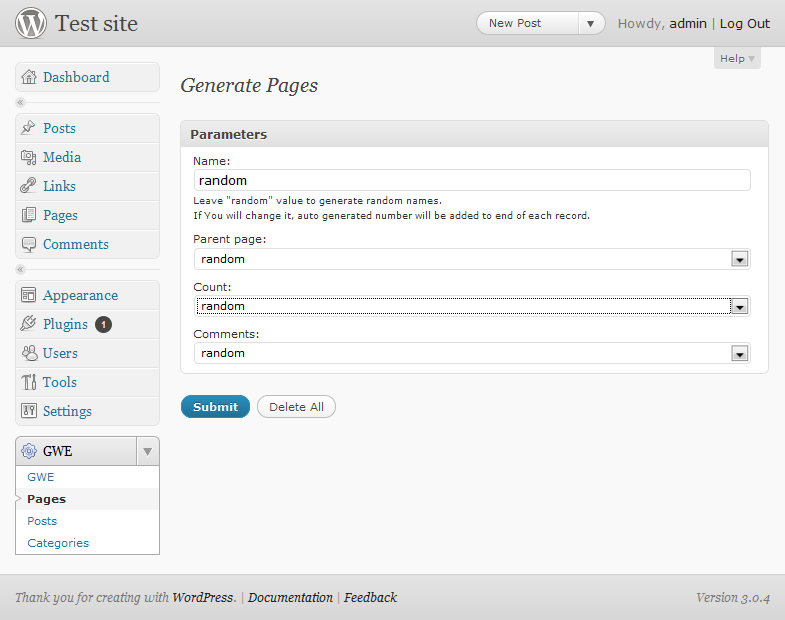Viewport: 785px width, 620px height.
Task: Click the Plugins plug icon
Action: coord(29,324)
